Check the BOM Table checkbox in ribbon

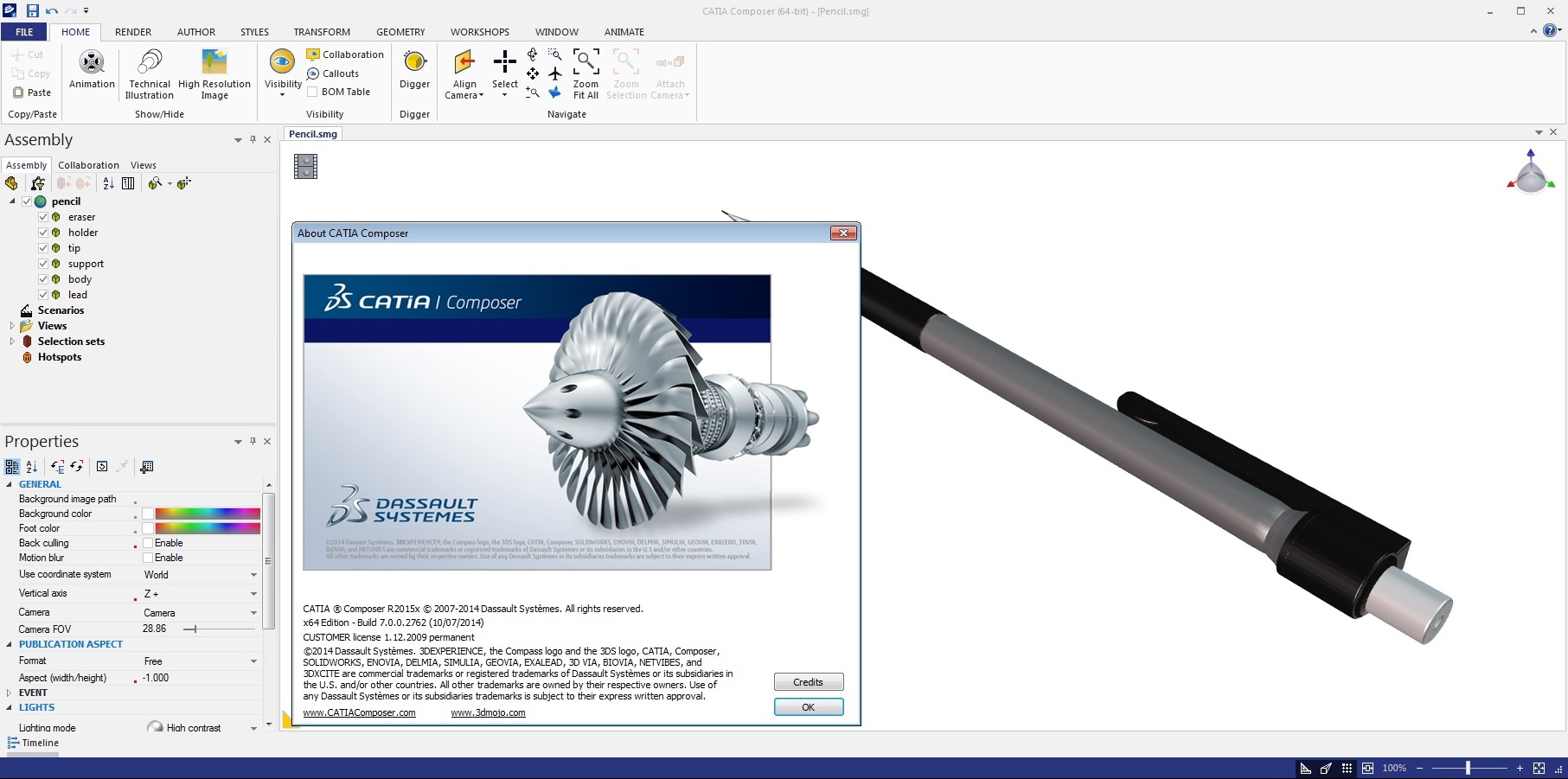click(x=312, y=92)
